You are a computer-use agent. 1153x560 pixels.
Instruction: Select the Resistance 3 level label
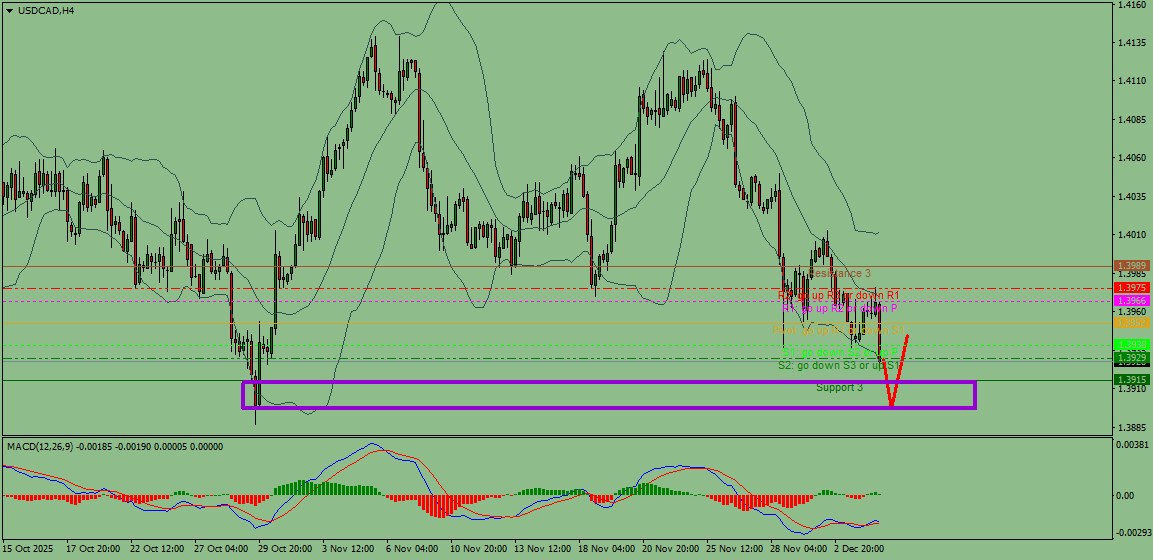pos(839,273)
